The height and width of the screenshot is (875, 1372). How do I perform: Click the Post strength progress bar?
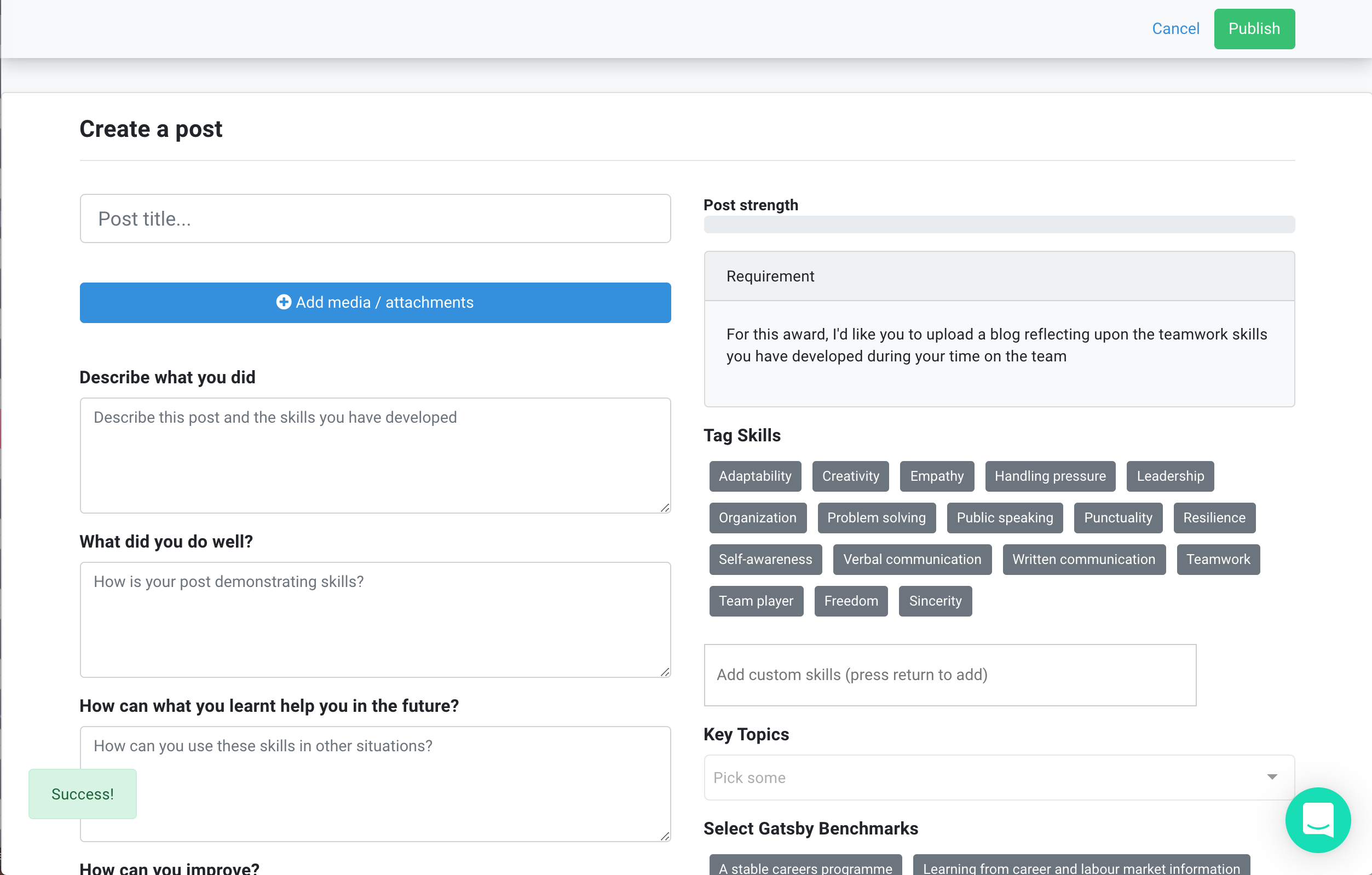999,224
